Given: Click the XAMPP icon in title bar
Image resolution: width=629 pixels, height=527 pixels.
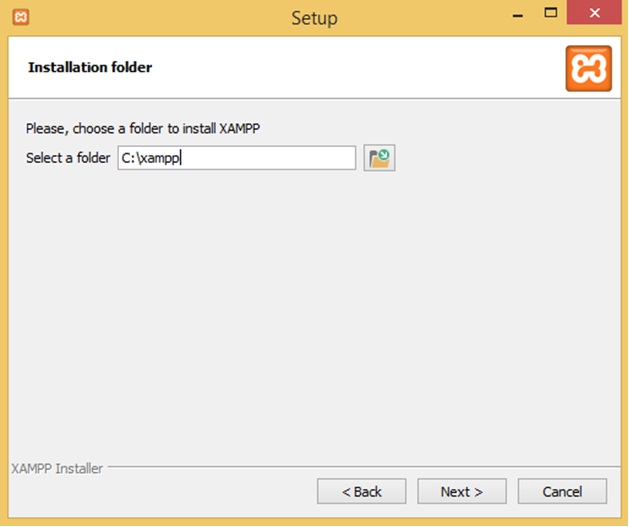Looking at the screenshot, I should point(20,18).
